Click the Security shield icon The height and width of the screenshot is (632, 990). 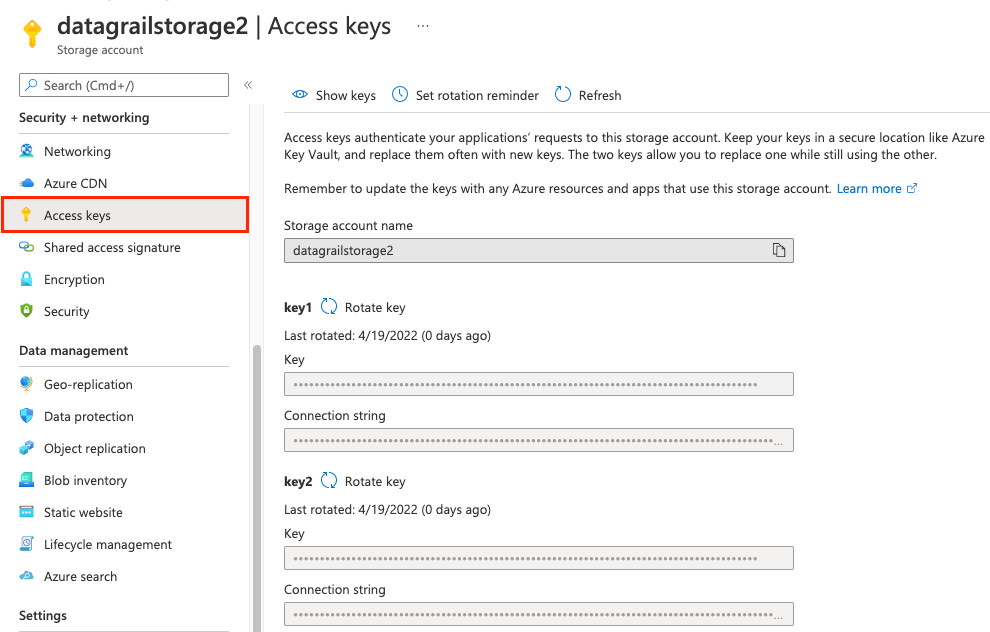[27, 311]
